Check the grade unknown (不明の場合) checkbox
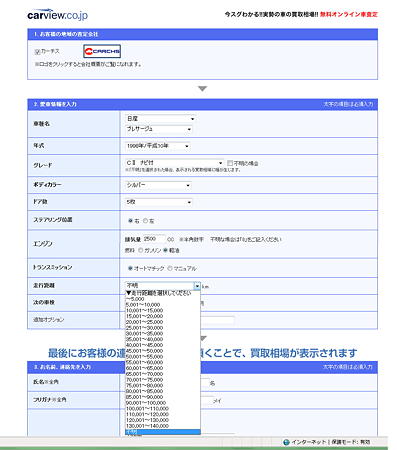This screenshot has width=397, height=450. (230, 163)
